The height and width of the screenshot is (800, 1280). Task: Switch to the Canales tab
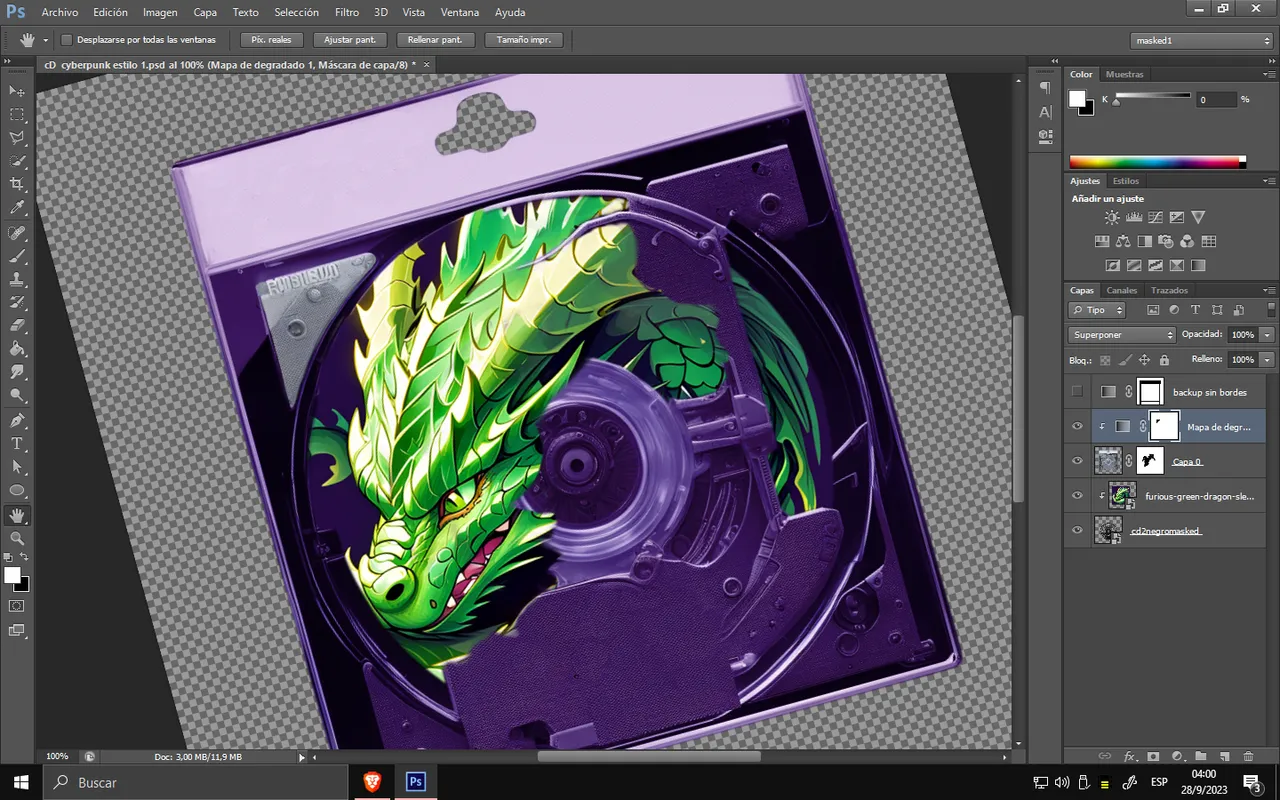coord(1121,290)
